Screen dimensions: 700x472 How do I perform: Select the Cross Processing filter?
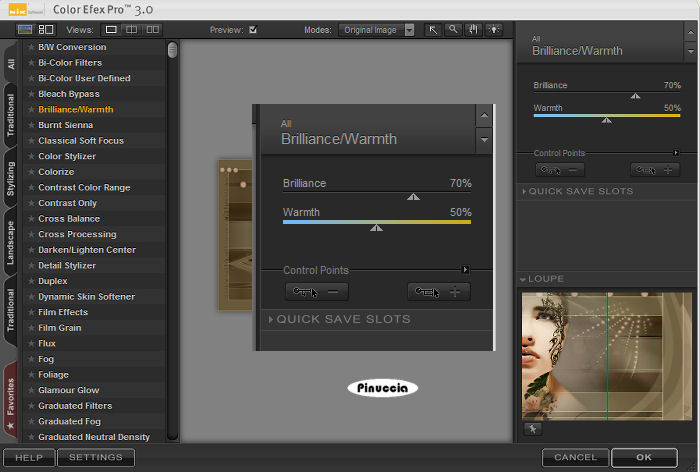77,234
